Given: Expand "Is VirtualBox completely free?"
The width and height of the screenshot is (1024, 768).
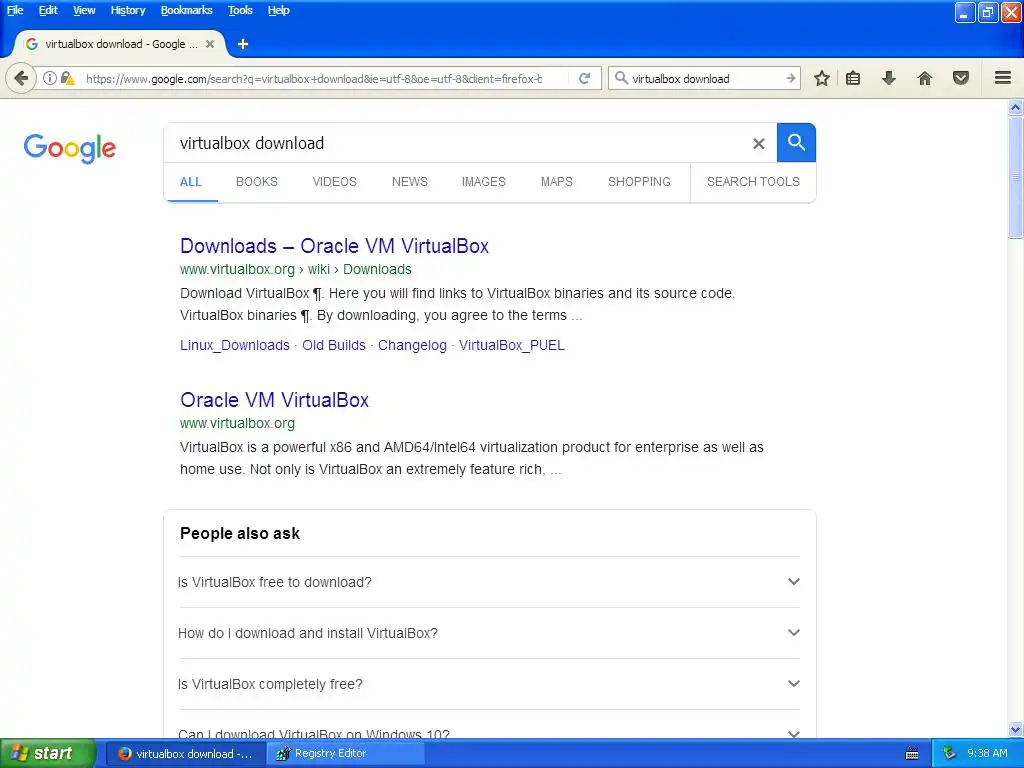Looking at the screenshot, I should [488, 684].
